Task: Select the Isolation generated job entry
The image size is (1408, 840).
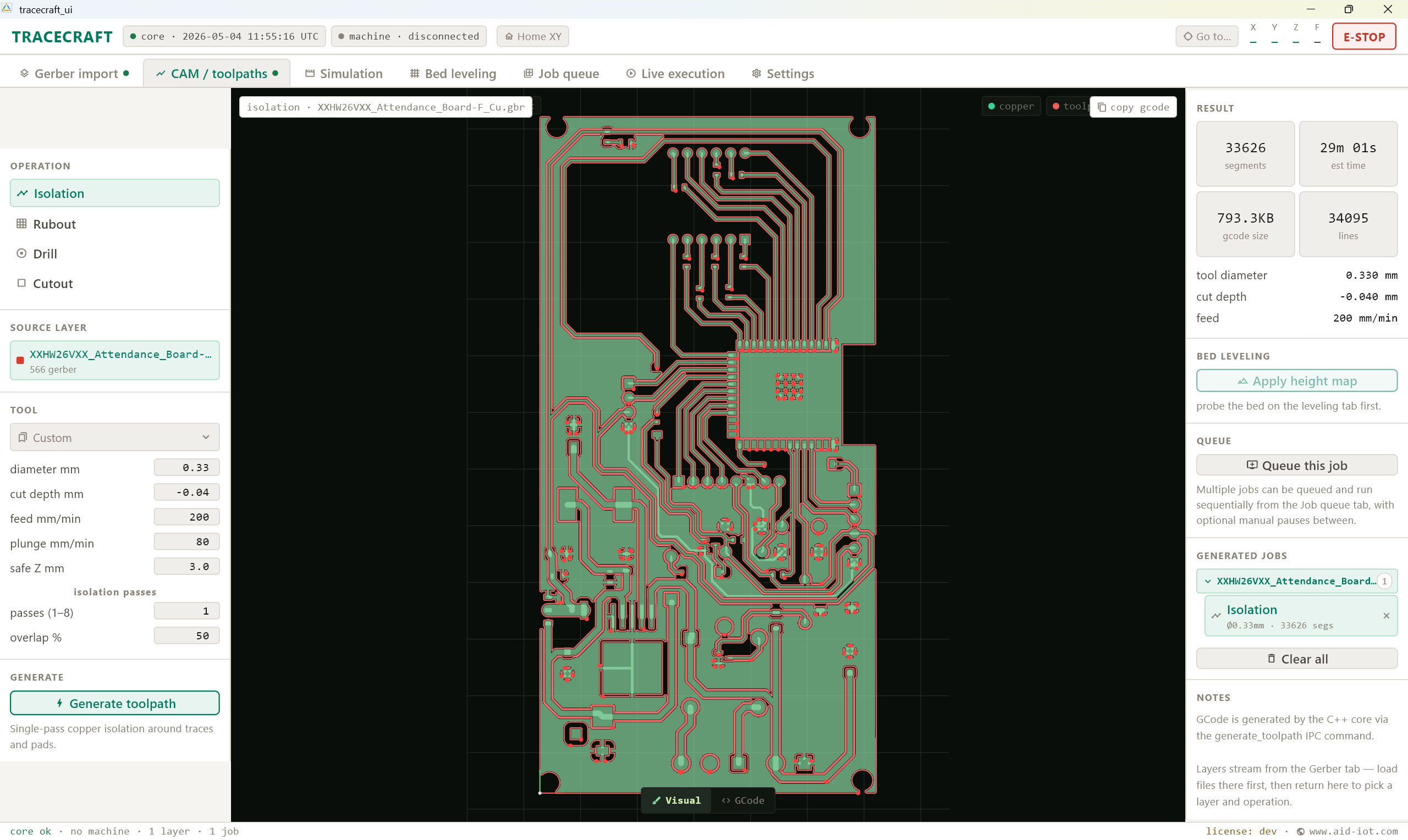Action: [x=1300, y=616]
